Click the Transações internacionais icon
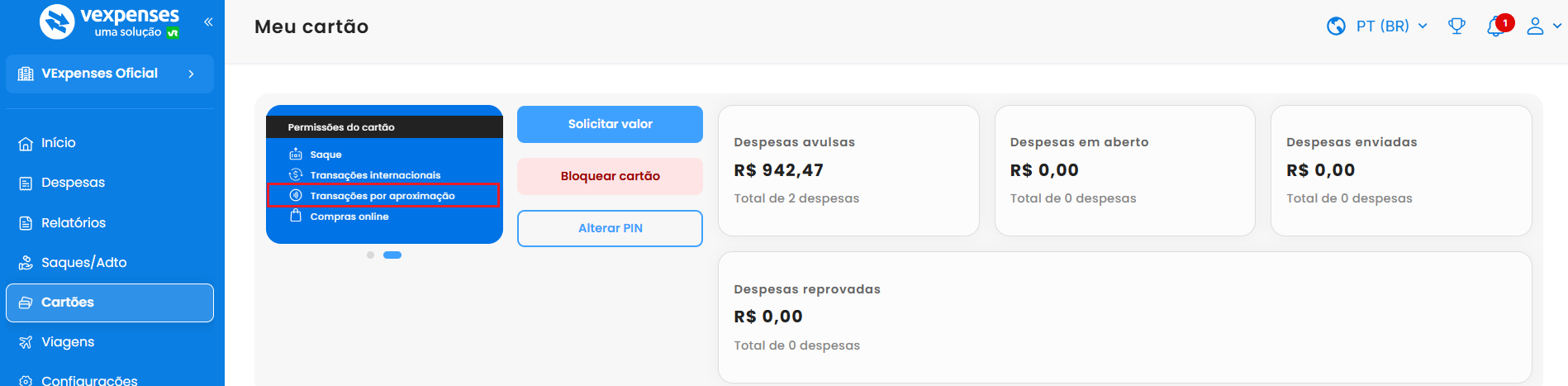Screen dimensions: 1568x386 296,175
